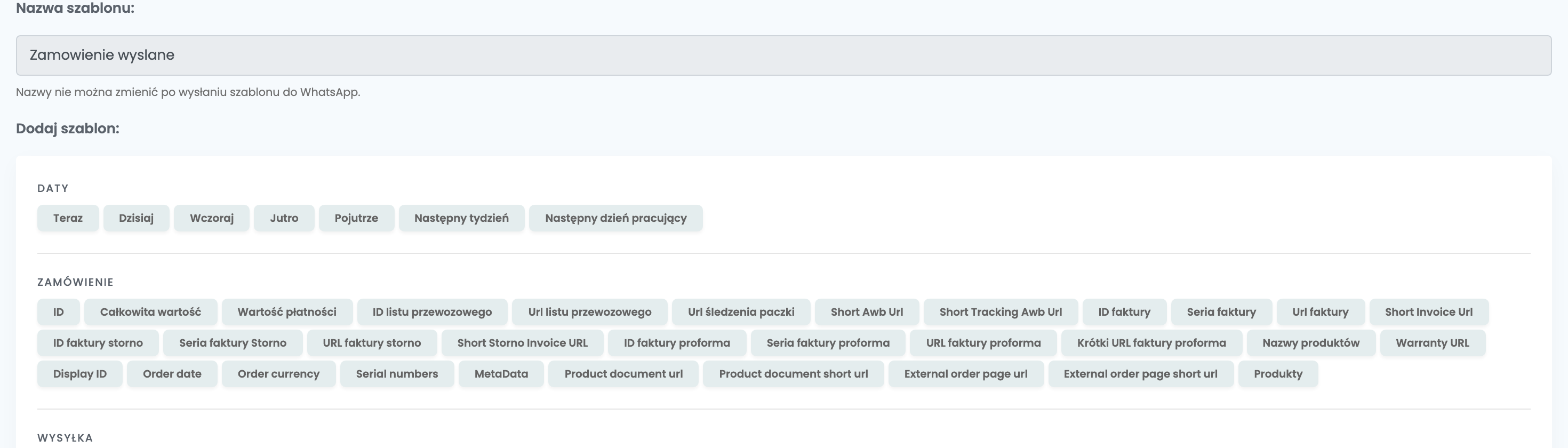Add the 'Order currency' variable

279,374
